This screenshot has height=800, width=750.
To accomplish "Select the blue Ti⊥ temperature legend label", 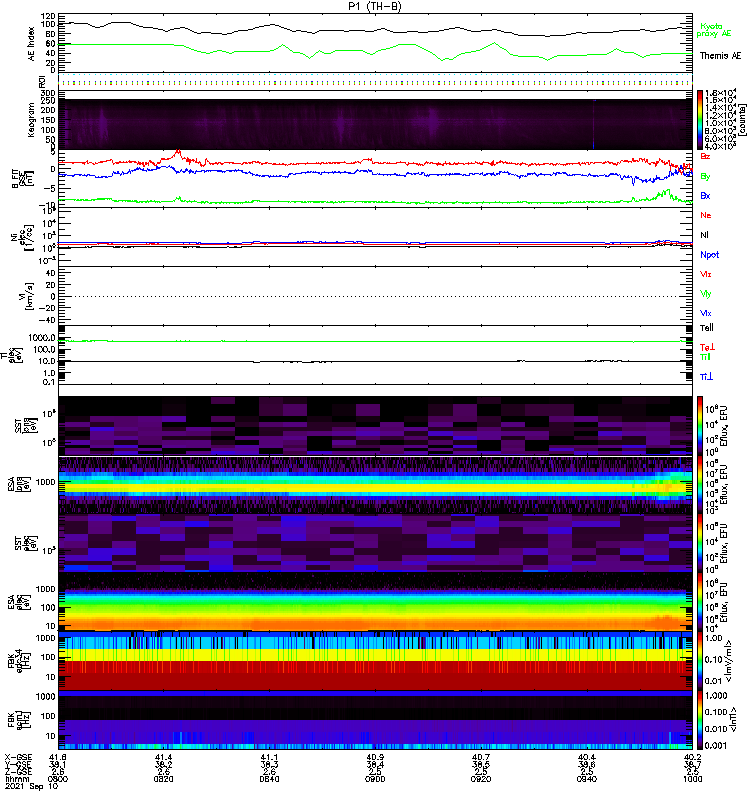I will click(x=707, y=377).
